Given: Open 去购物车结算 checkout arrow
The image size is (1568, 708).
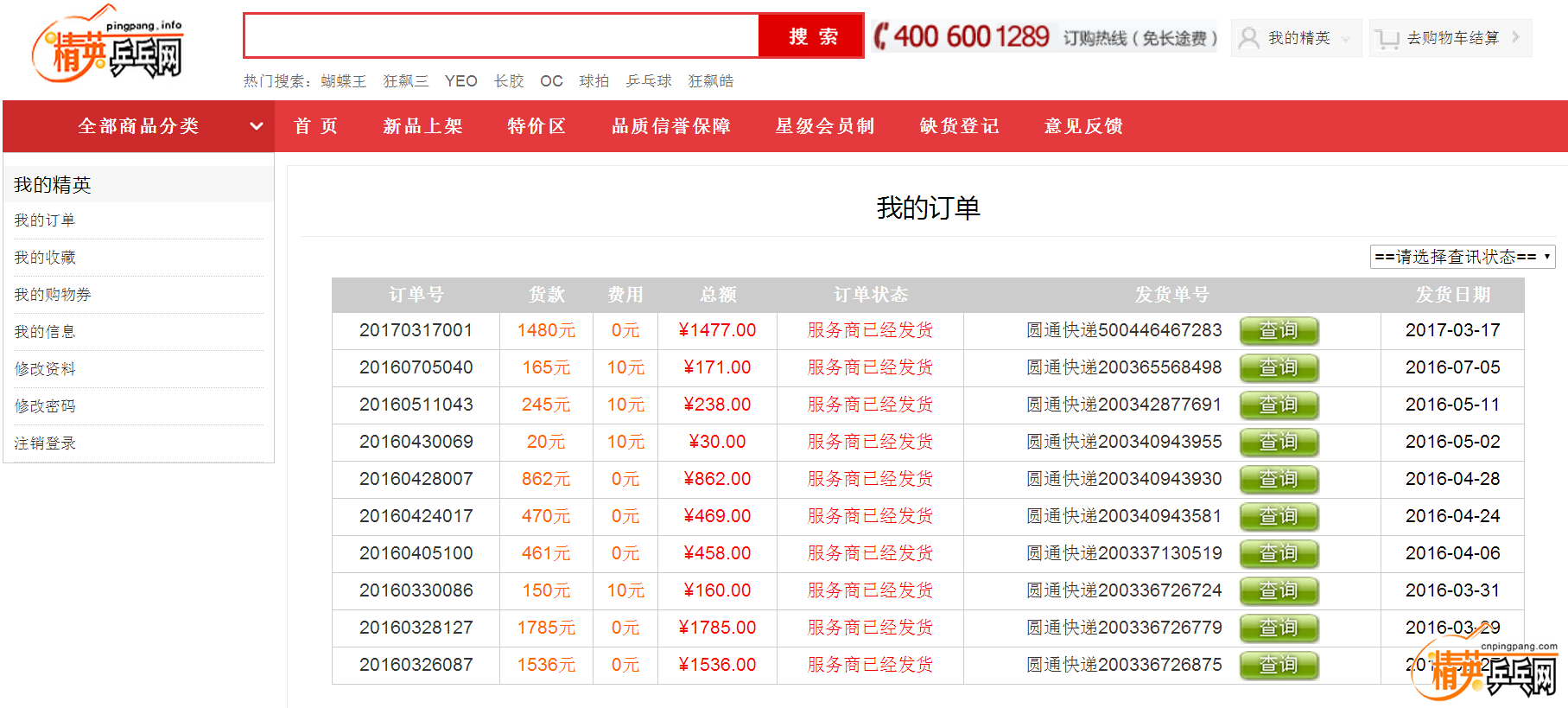Looking at the screenshot, I should (x=1515, y=38).
